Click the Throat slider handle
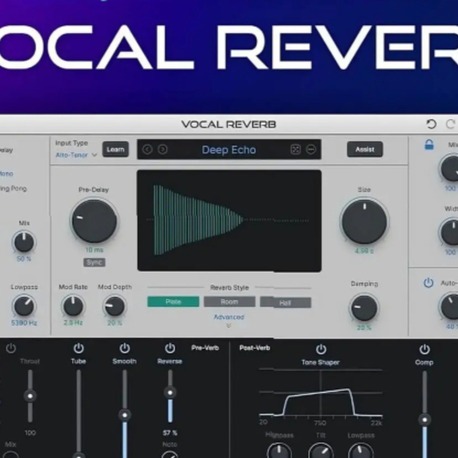This screenshot has height=458, width=458. (30, 396)
